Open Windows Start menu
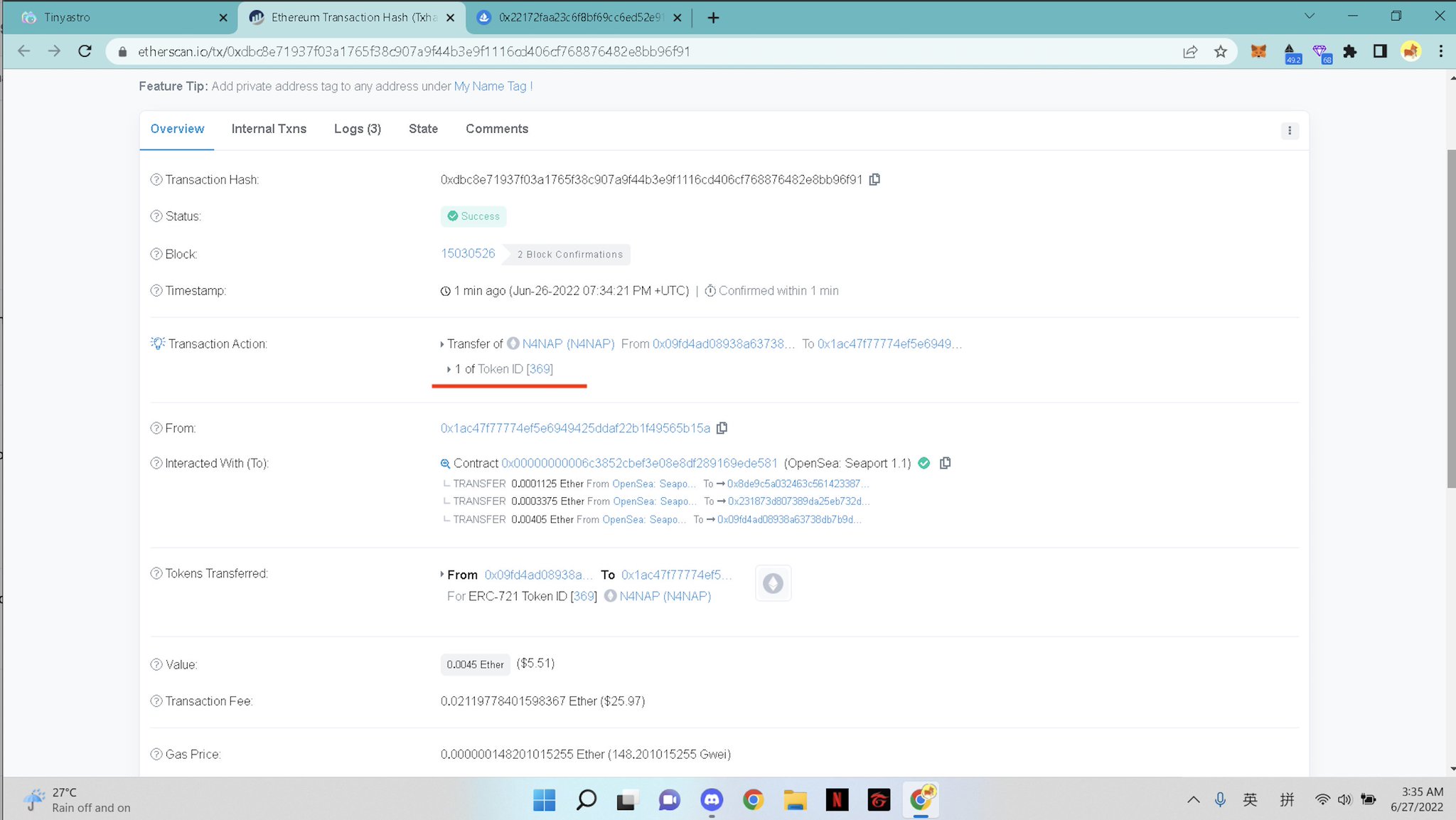 (544, 800)
